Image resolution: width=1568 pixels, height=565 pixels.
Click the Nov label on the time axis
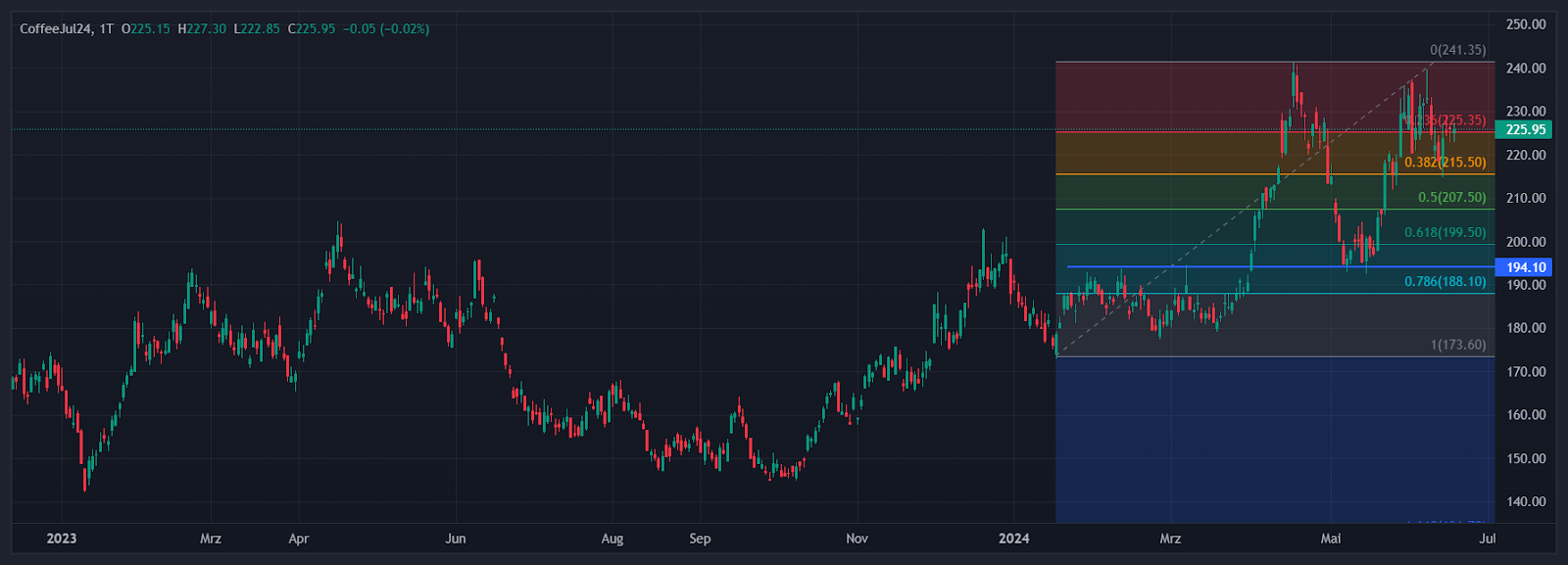[x=857, y=539]
